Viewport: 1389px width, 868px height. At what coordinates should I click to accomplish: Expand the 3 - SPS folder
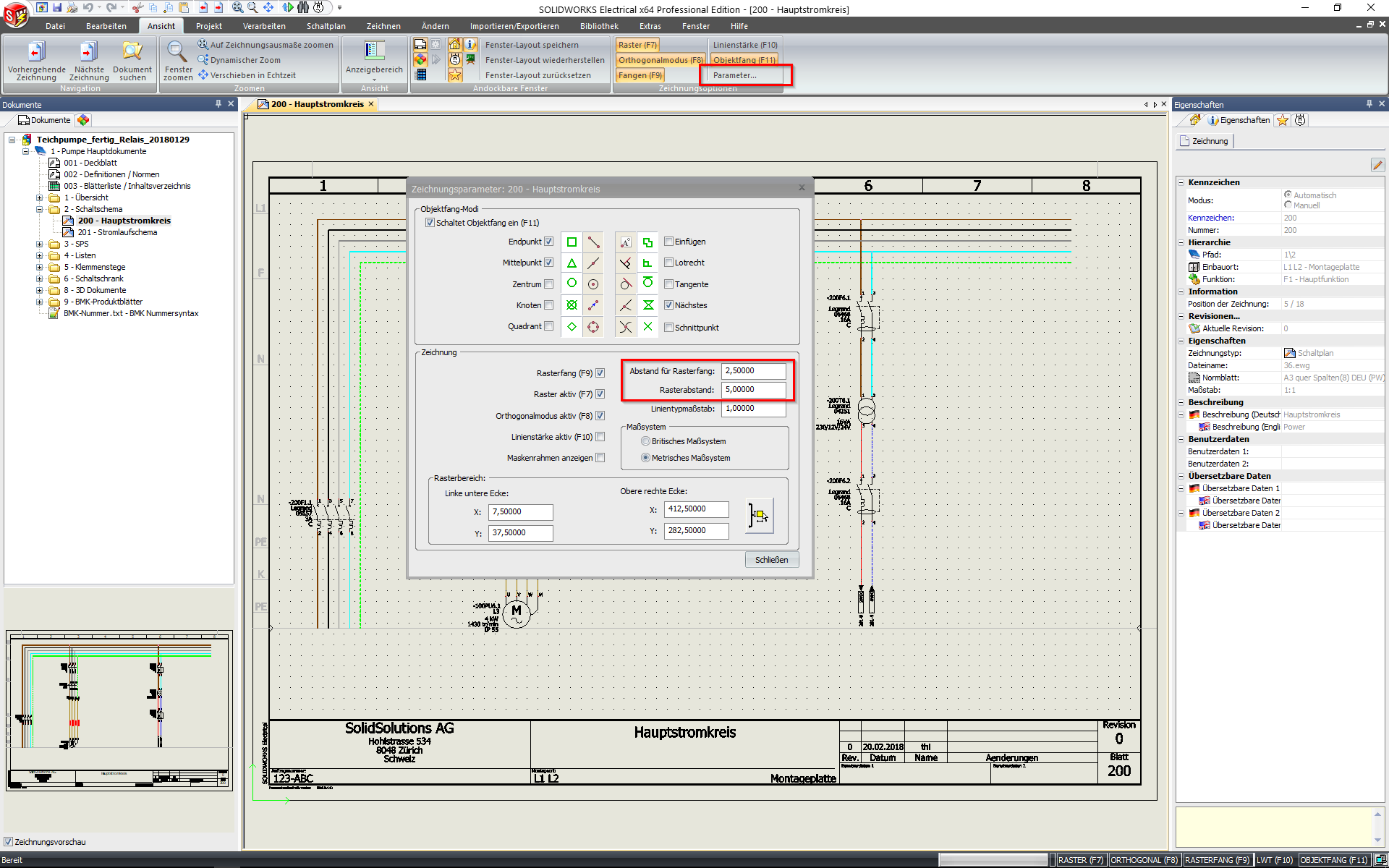tap(40, 244)
